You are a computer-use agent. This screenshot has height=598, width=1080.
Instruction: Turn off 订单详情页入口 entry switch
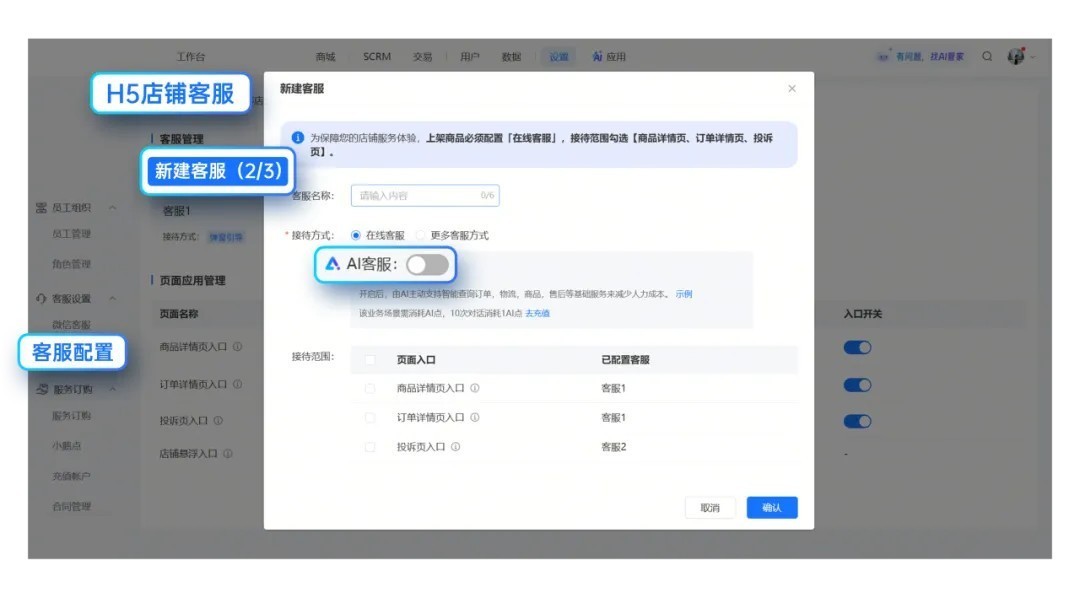coord(858,385)
